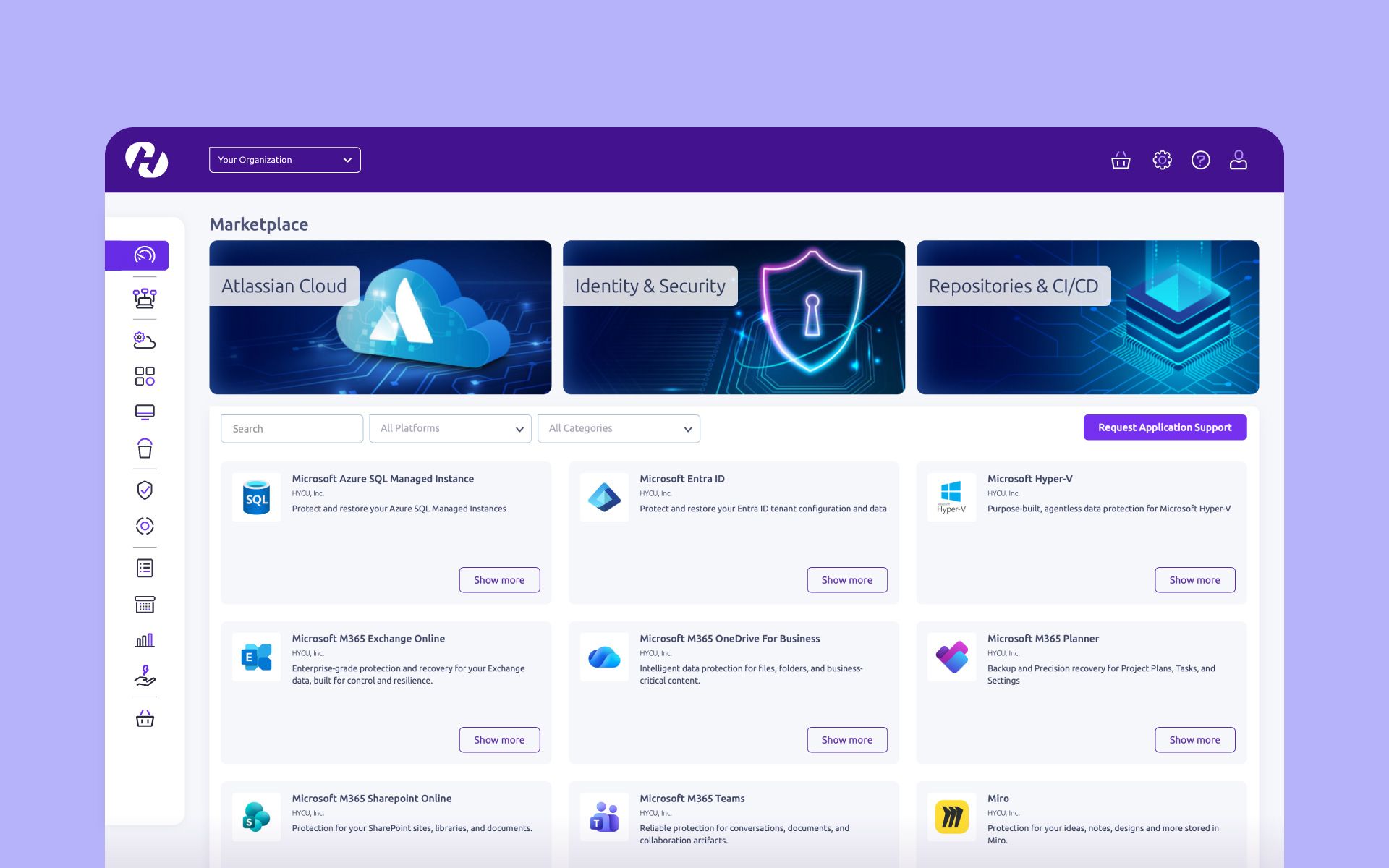
Task: Show more for M365 OneDrive For Business
Action: [847, 740]
